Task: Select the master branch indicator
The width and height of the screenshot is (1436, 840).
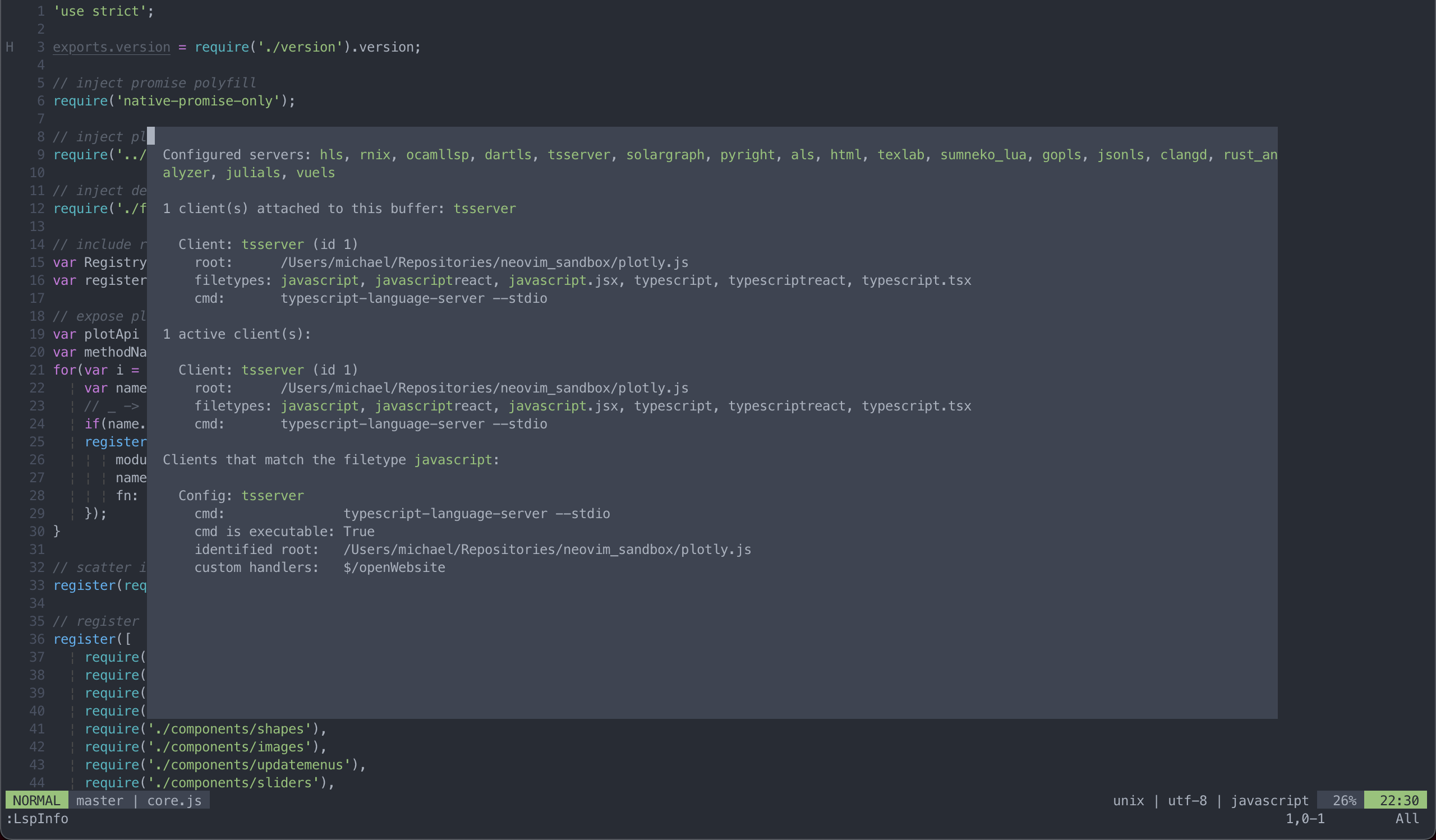Action: tap(99, 800)
